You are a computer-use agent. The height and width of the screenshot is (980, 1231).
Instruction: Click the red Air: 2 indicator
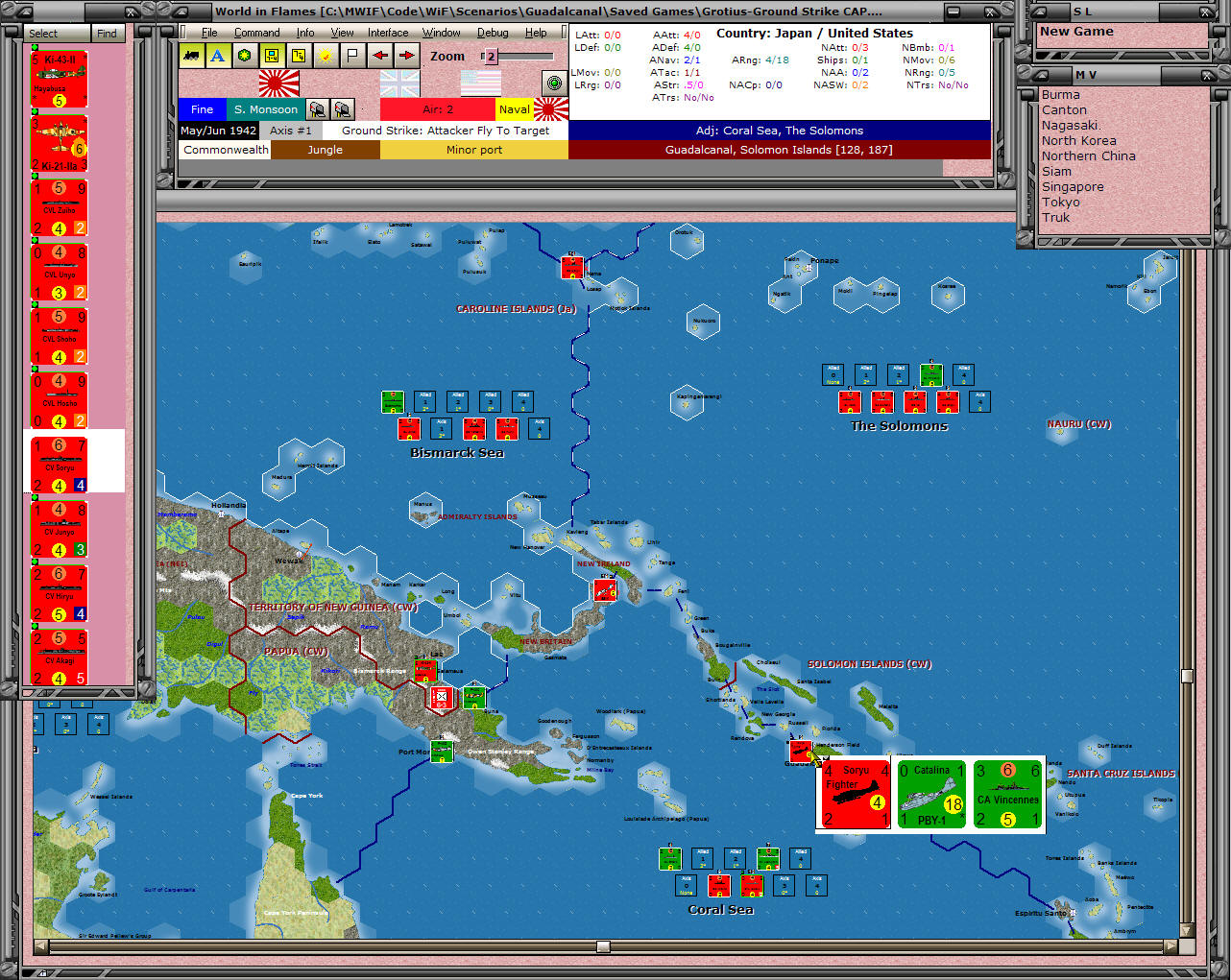[x=438, y=109]
